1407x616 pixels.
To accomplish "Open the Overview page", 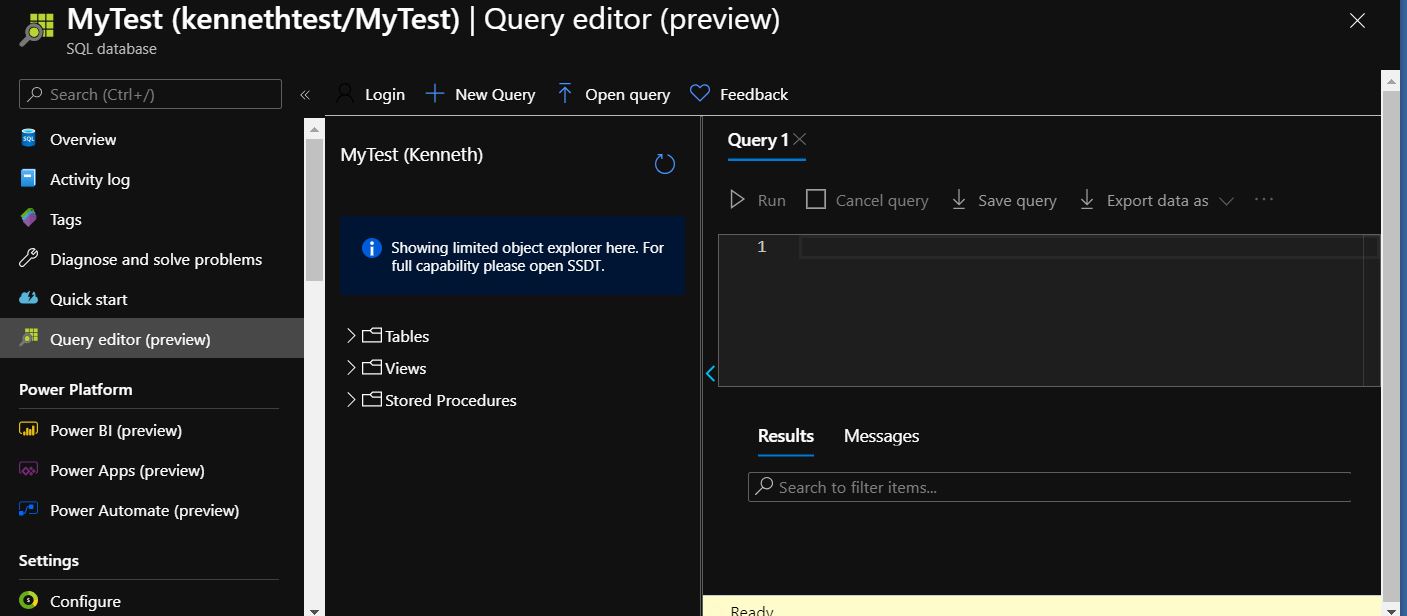I will [83, 139].
